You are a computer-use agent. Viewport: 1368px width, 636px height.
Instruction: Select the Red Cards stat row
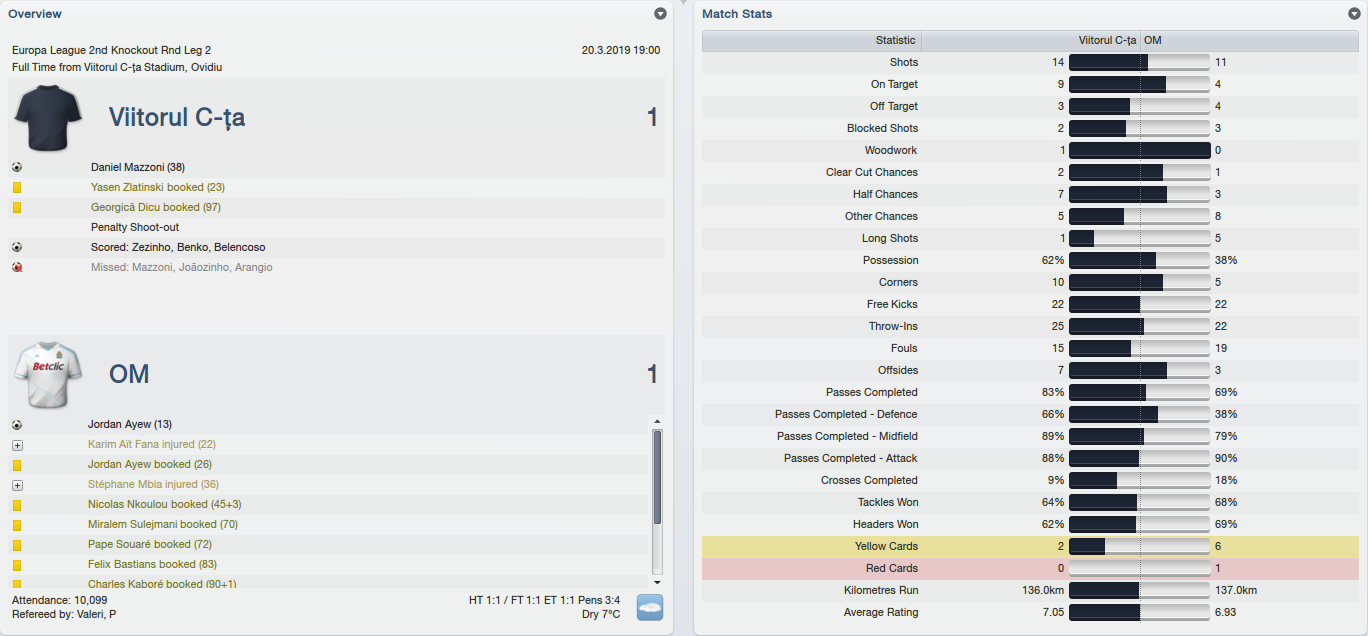(1030, 568)
